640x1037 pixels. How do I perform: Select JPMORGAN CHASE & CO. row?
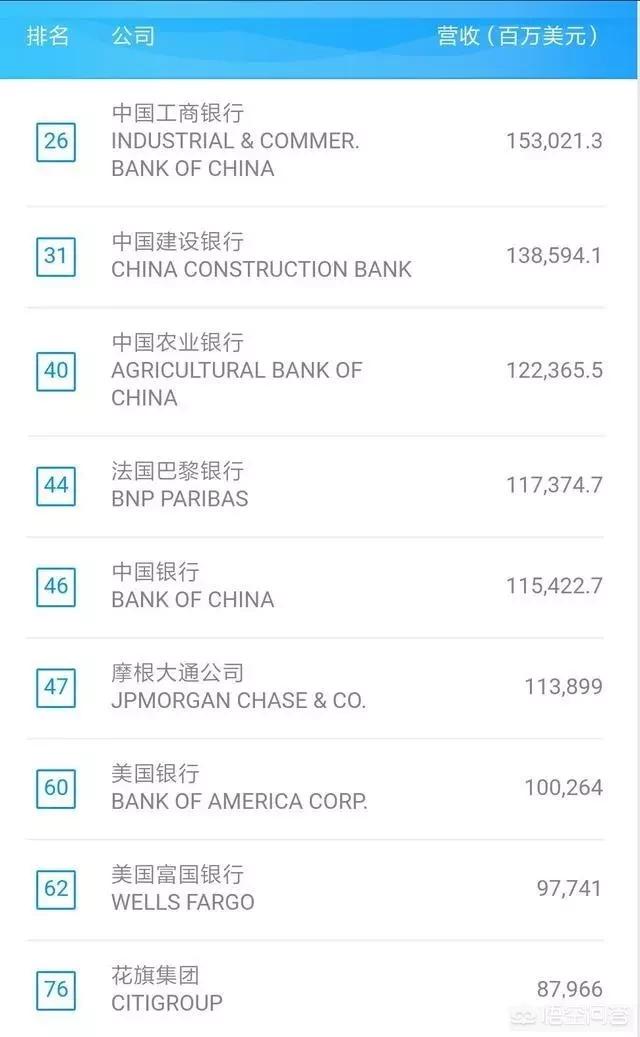(x=238, y=700)
